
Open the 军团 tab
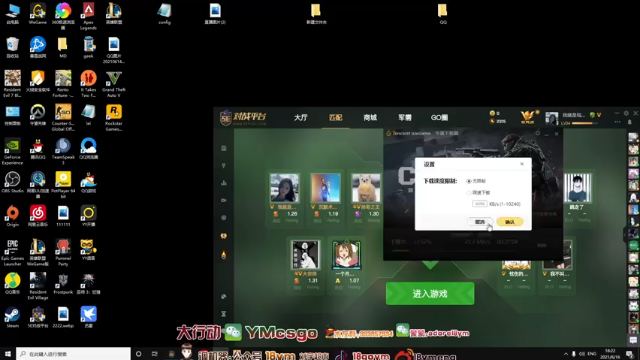click(405, 118)
